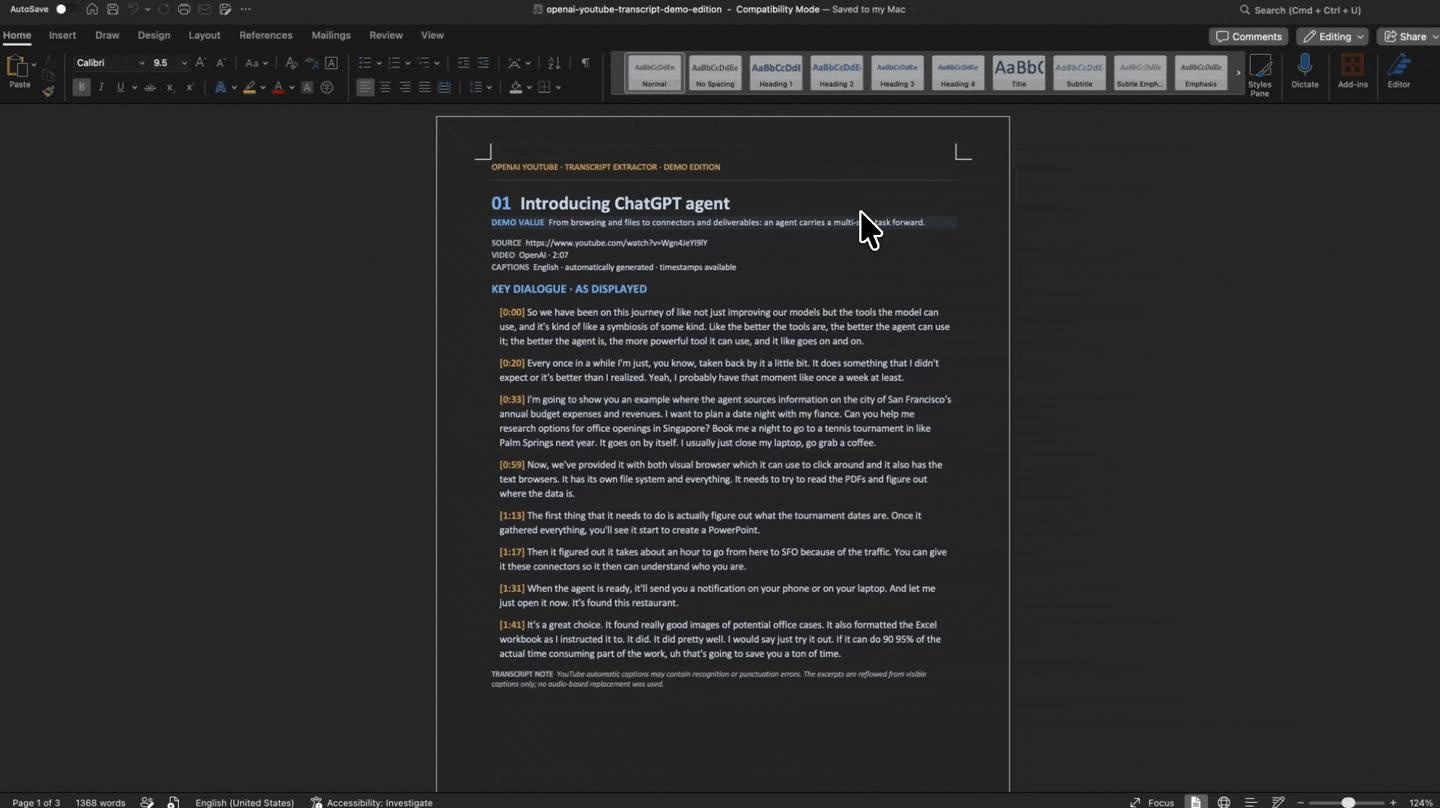Toggle Bold formatting
The width and height of the screenshot is (1440, 808).
click(x=82, y=87)
